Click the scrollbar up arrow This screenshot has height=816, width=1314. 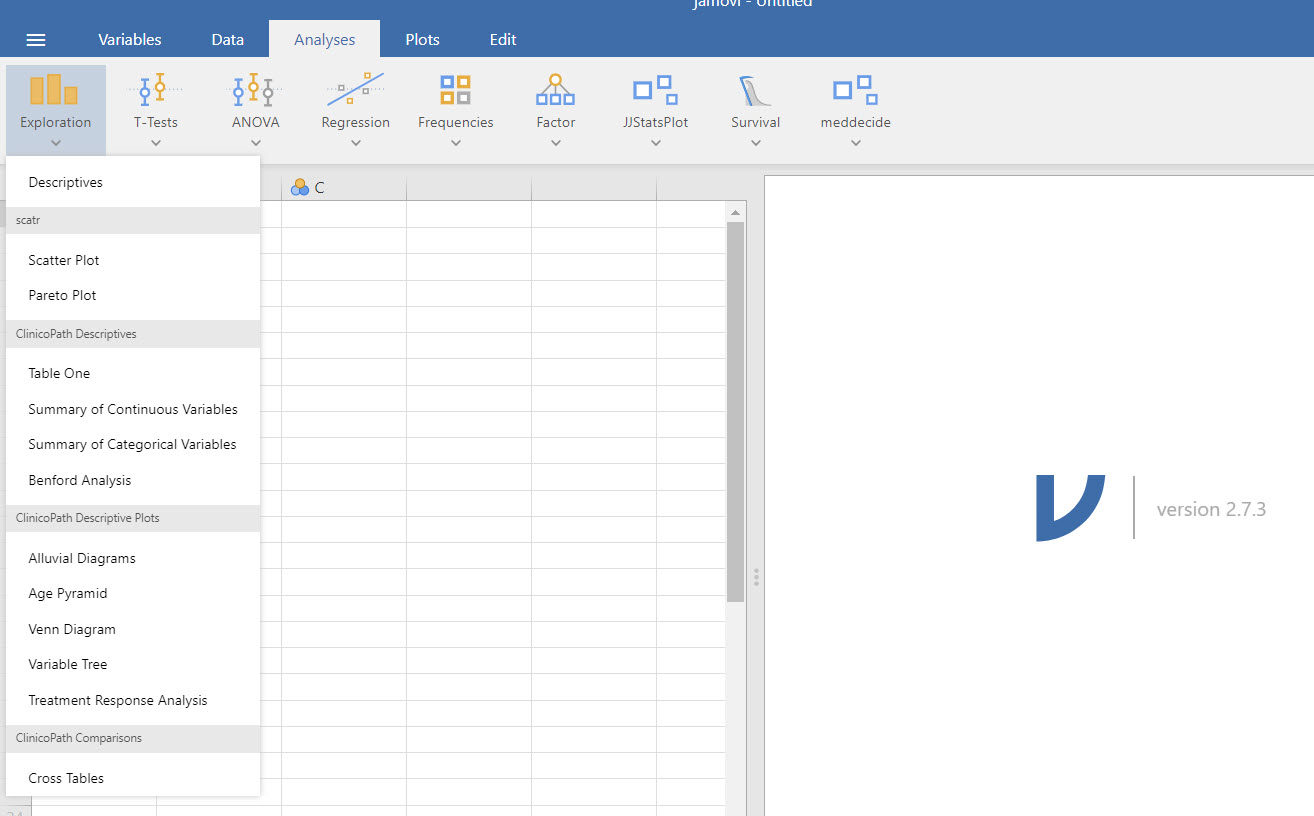pos(736,213)
